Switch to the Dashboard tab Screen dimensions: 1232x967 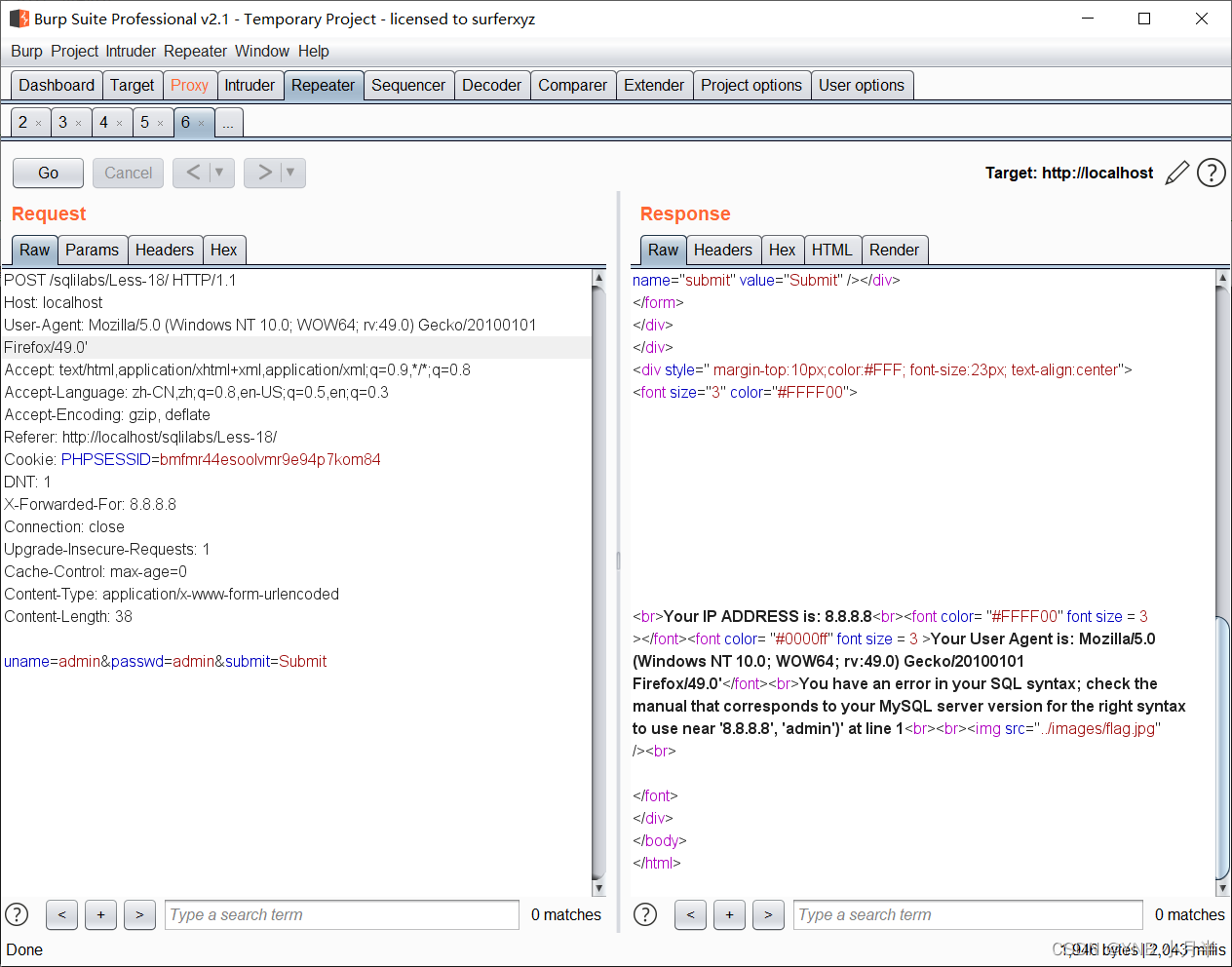point(57,85)
